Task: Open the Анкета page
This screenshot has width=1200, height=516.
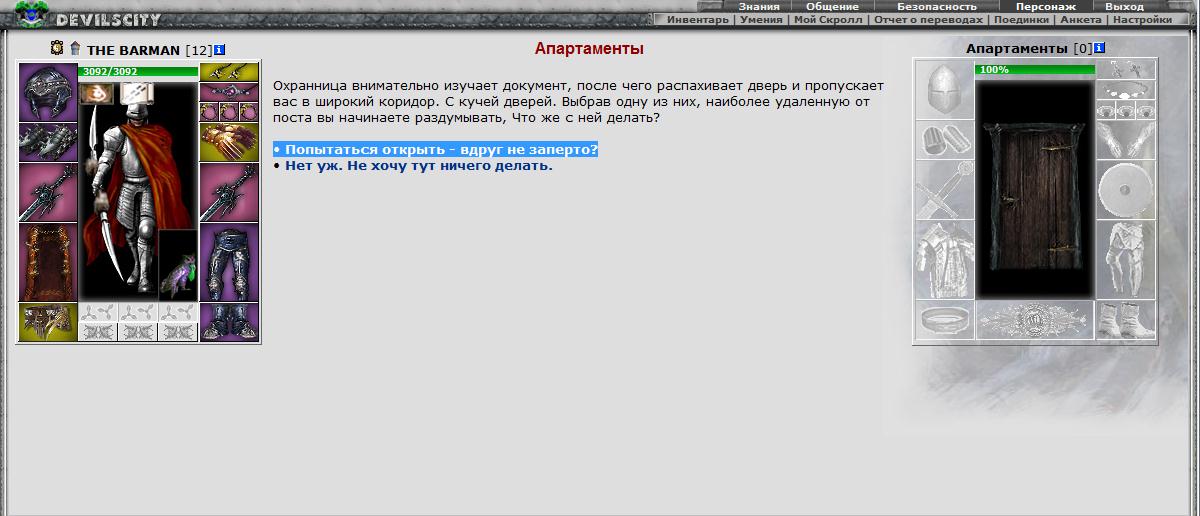Action: click(1080, 19)
